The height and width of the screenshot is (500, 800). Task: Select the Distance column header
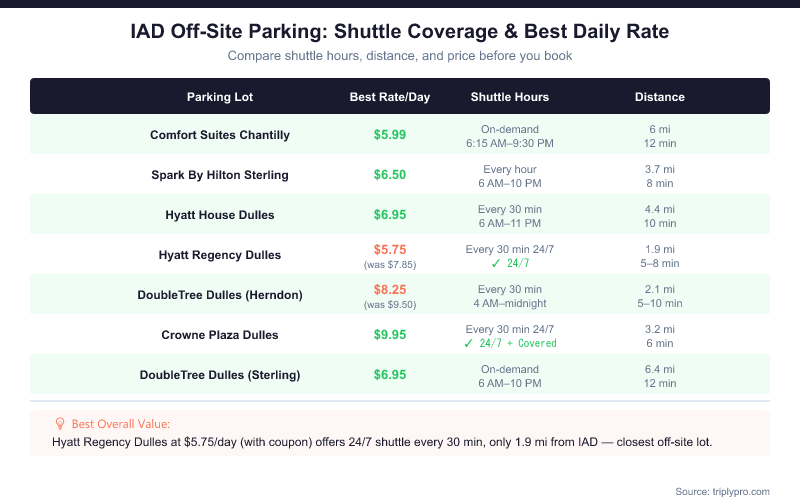(660, 97)
